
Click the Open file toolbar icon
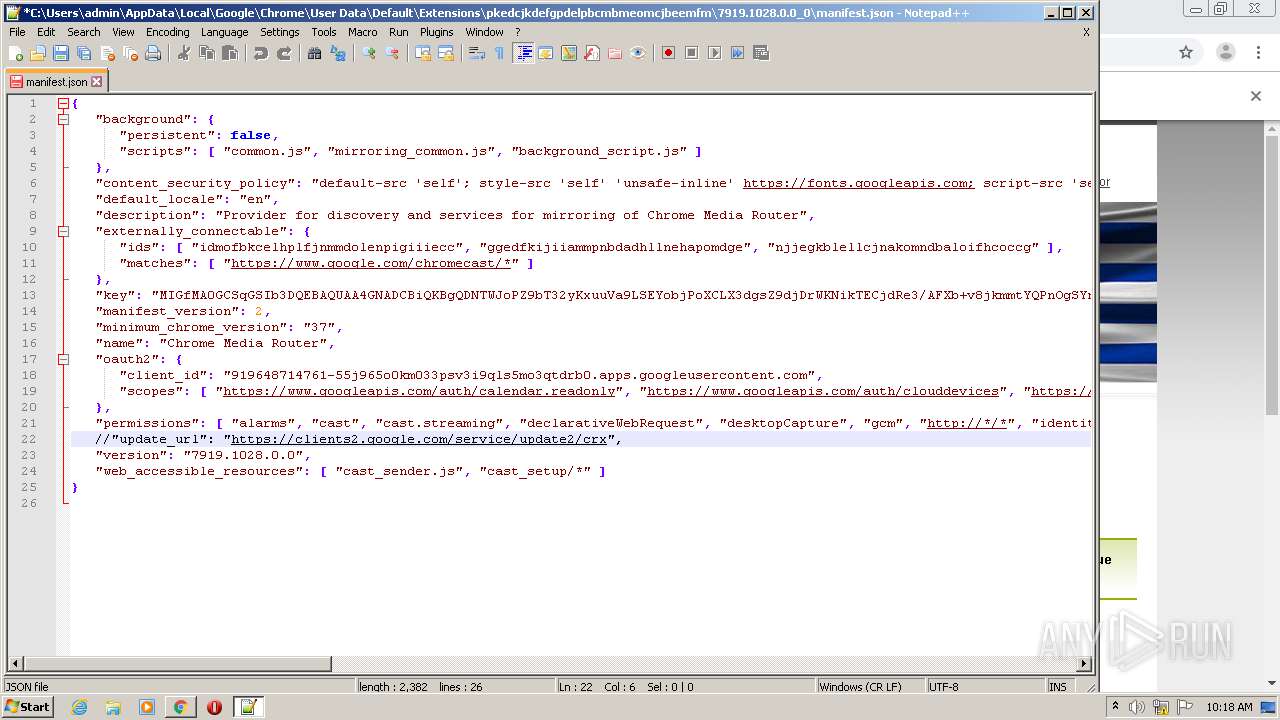[38, 53]
